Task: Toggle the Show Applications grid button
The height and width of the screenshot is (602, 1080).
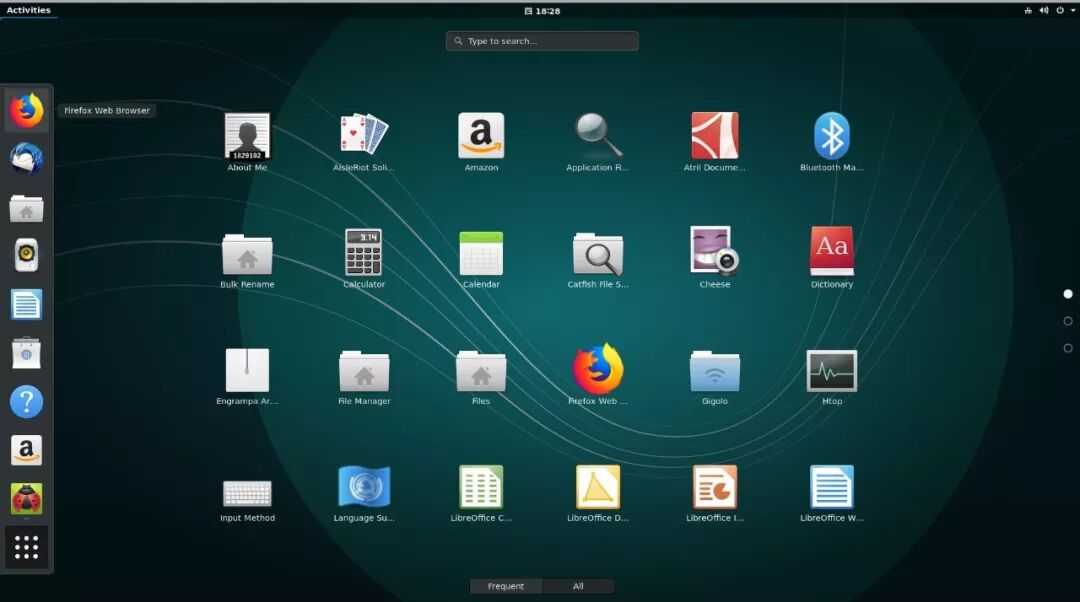Action: click(26, 547)
